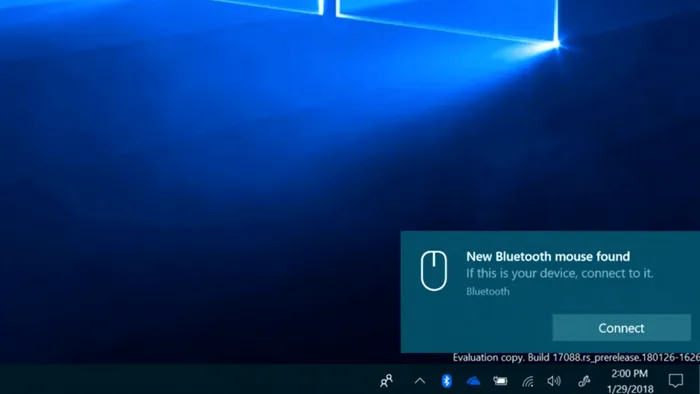Screen dimensions: 700x394
Task: Expand hidden tray icons with the chevron
Action: [420, 381]
